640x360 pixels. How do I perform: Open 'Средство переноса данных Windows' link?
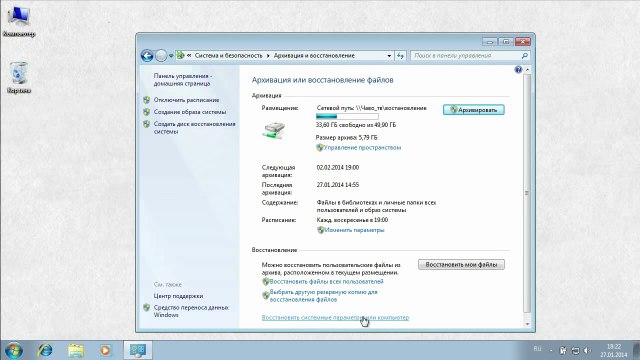pos(191,311)
